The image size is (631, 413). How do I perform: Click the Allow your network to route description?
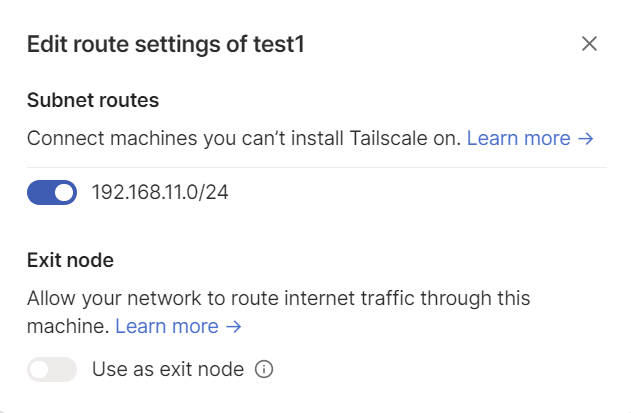pyautogui.click(x=278, y=298)
